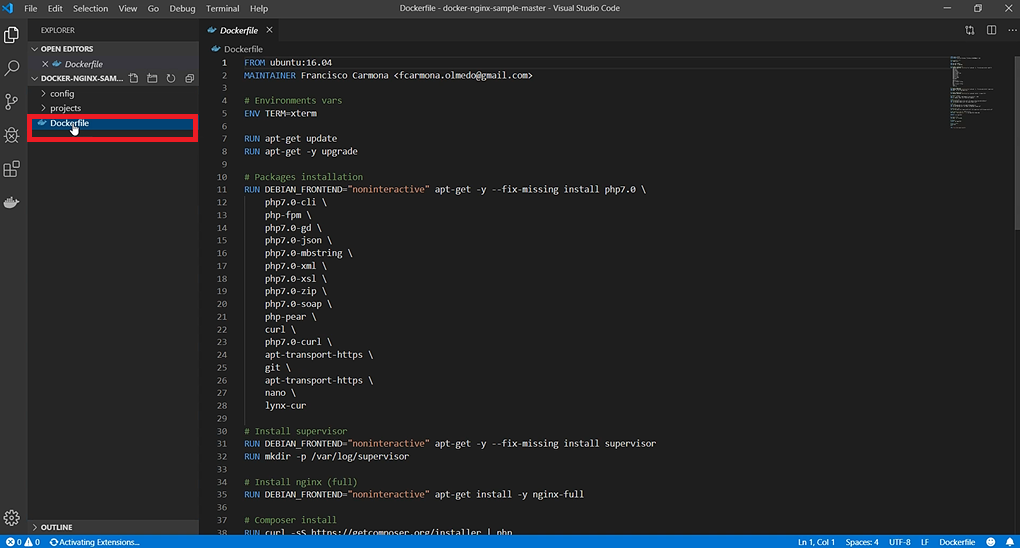Viewport: 1020px width, 548px height.
Task: Click the Open Changes compare icon
Action: [970, 30]
